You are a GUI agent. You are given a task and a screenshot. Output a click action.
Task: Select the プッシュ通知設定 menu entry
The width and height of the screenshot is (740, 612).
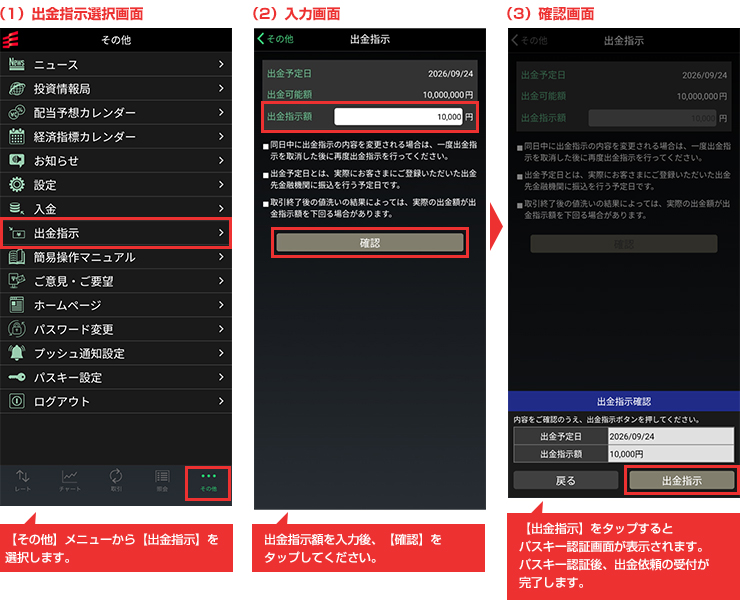116,353
